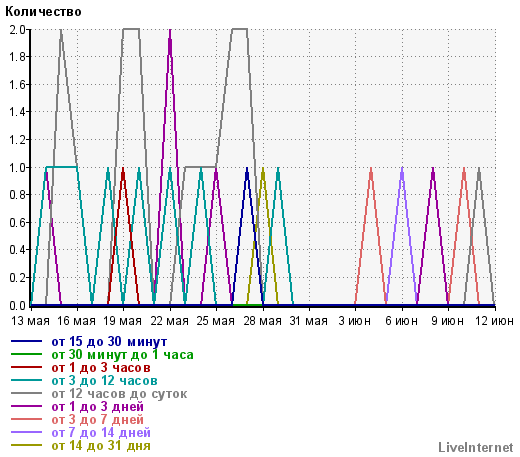Image resolution: width=520 pixels, height=457 pixels.
Task: Select the 'от 3 до 12 часов' legend entry
Action: [x=104, y=381]
